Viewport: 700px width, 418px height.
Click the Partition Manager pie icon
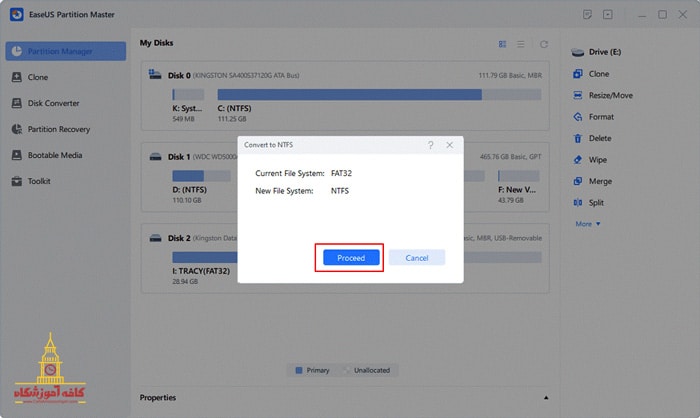coord(17,51)
